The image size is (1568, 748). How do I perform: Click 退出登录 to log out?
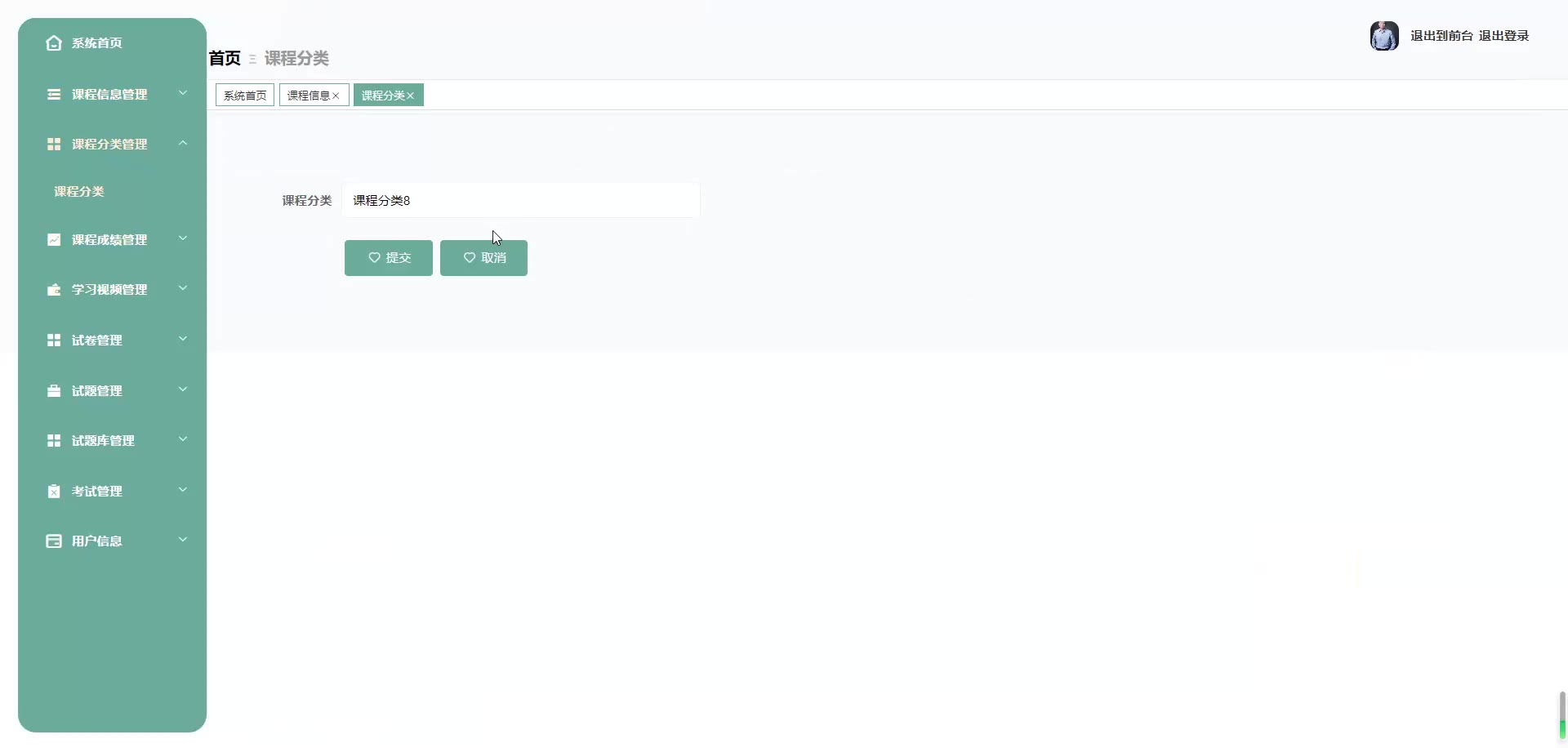tap(1503, 36)
